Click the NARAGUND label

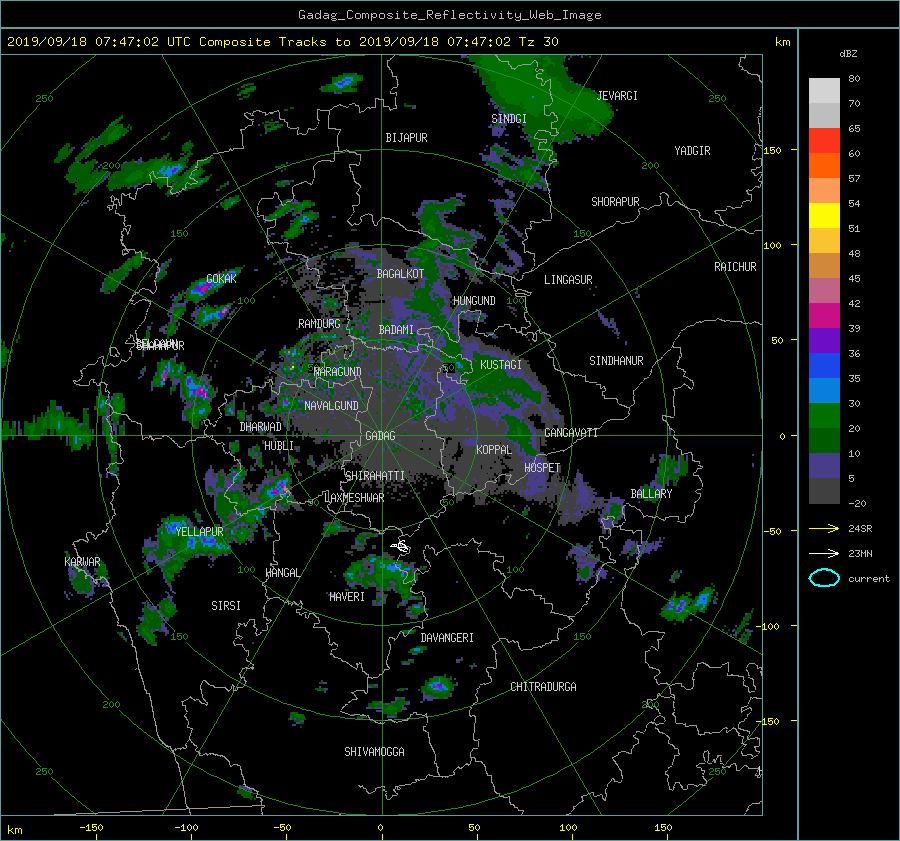coord(338,372)
